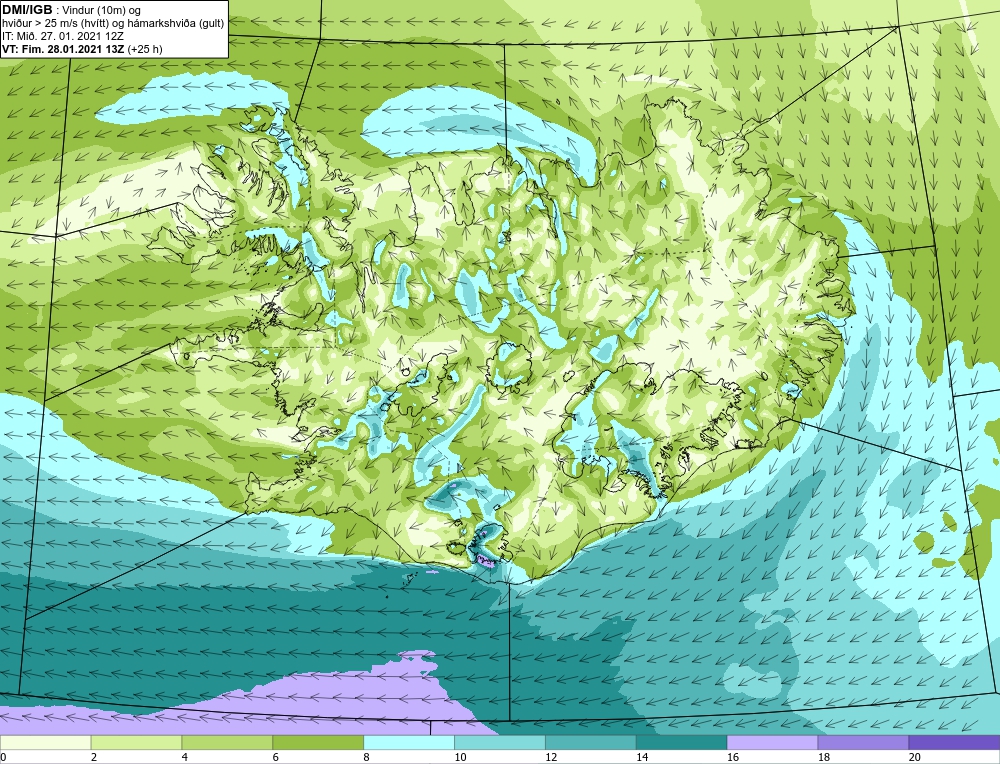Click the 14–16 m/s dark teal legend swatch
The width and height of the screenshot is (1000, 764).
[681, 742]
